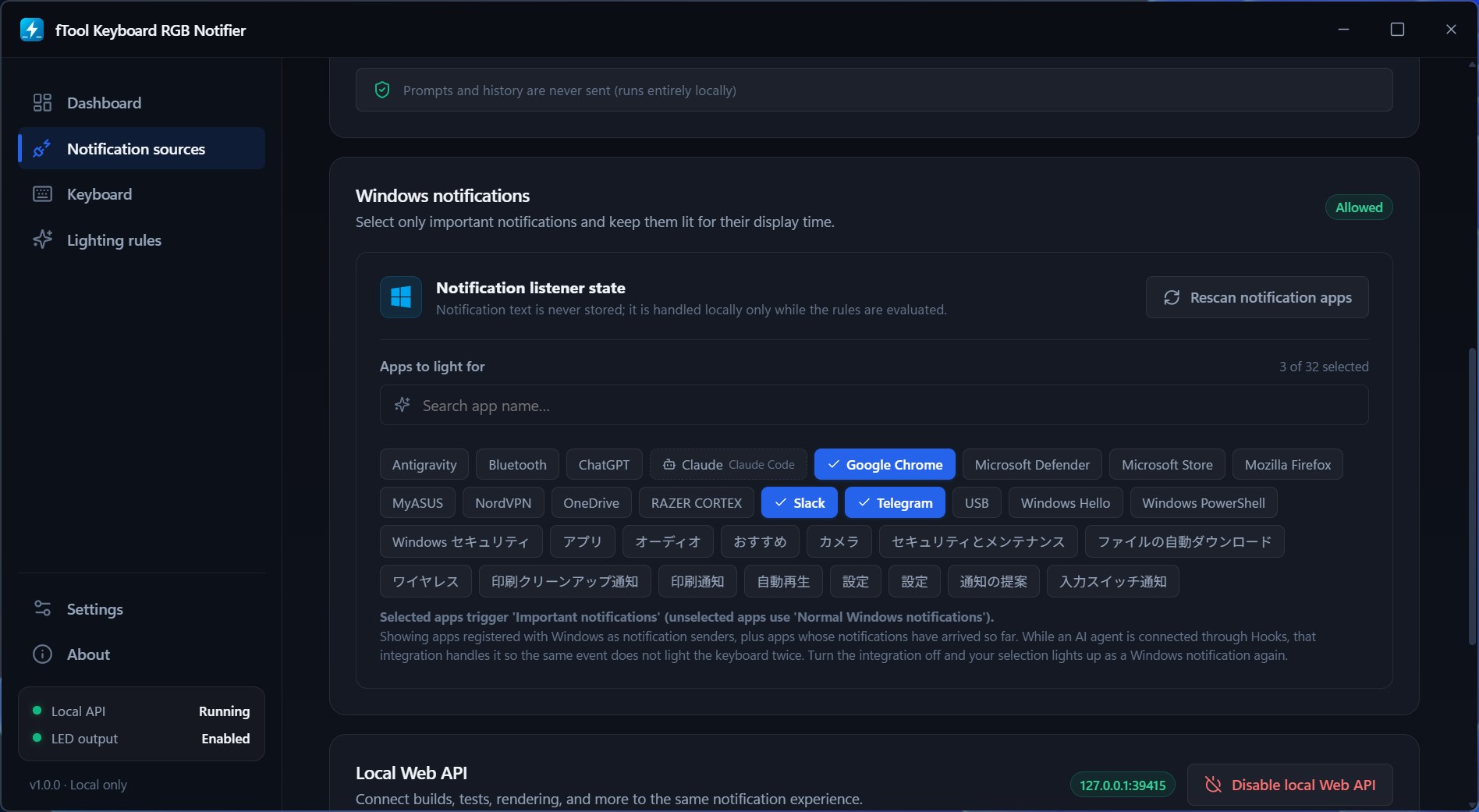Toggle the Windows セキュリティ chip
1479x812 pixels.
click(x=461, y=541)
